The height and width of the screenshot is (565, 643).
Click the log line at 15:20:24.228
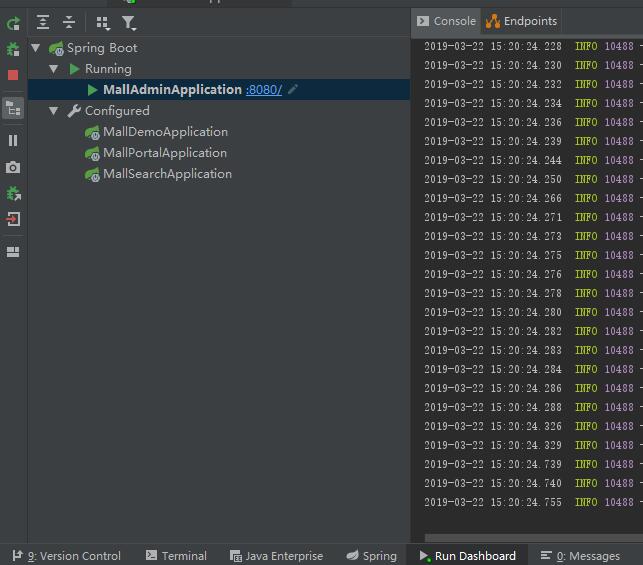[533, 46]
